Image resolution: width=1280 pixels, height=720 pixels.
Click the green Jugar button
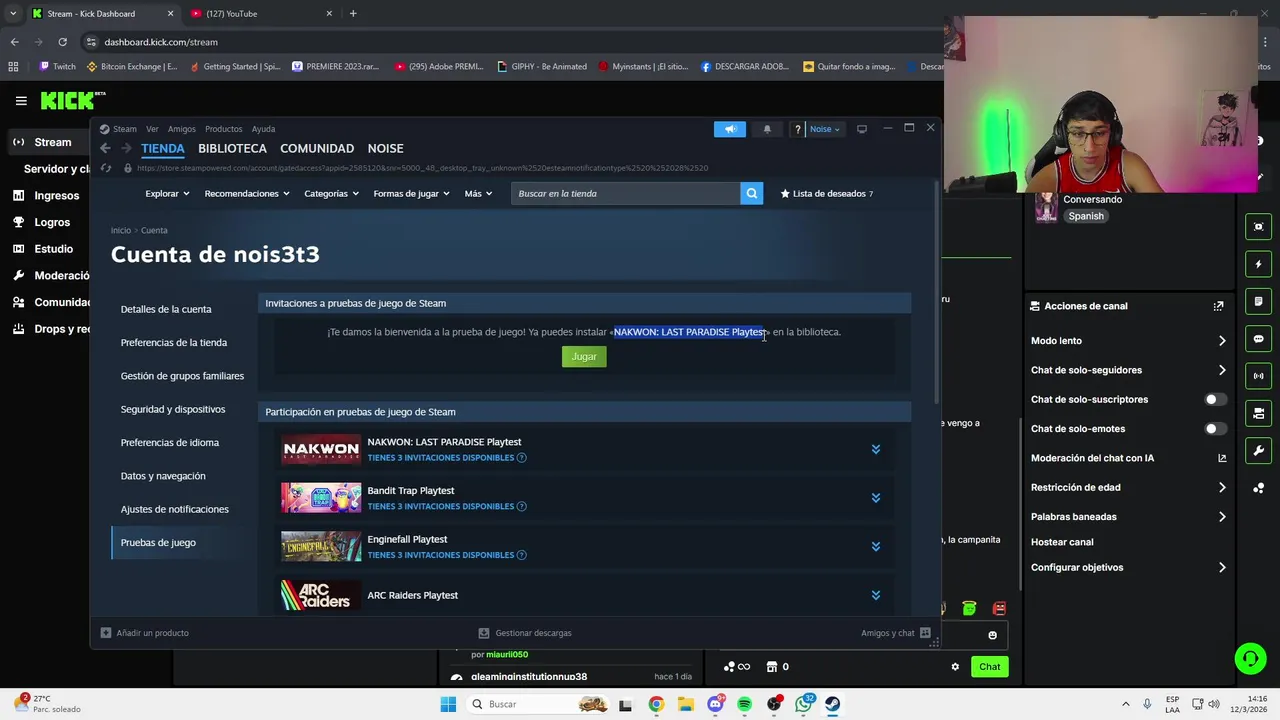tap(584, 356)
